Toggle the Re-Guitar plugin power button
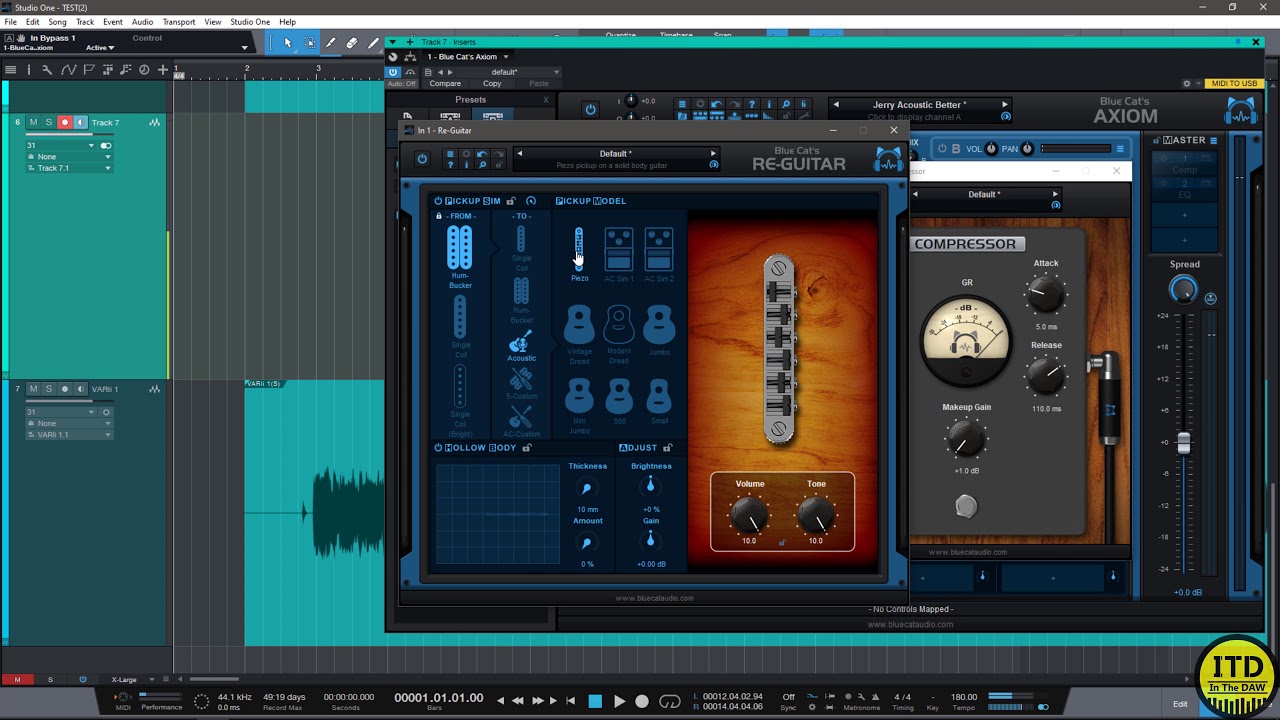1280x720 pixels. click(x=422, y=159)
